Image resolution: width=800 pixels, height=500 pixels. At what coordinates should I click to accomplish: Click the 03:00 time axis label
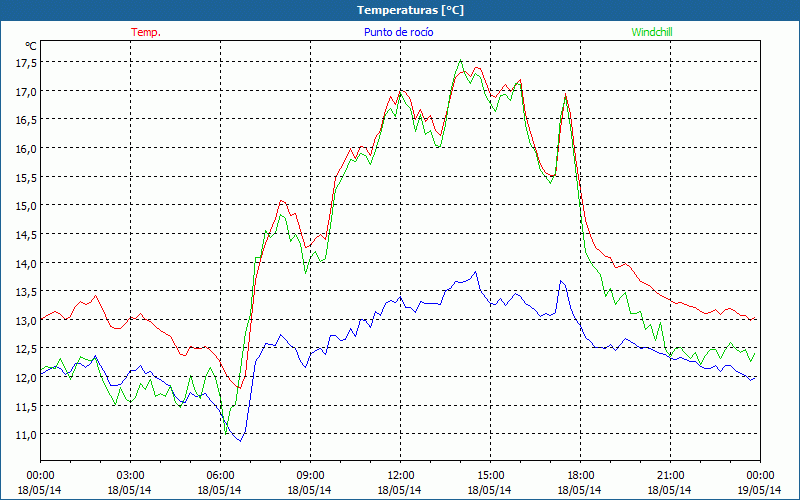coord(131,476)
